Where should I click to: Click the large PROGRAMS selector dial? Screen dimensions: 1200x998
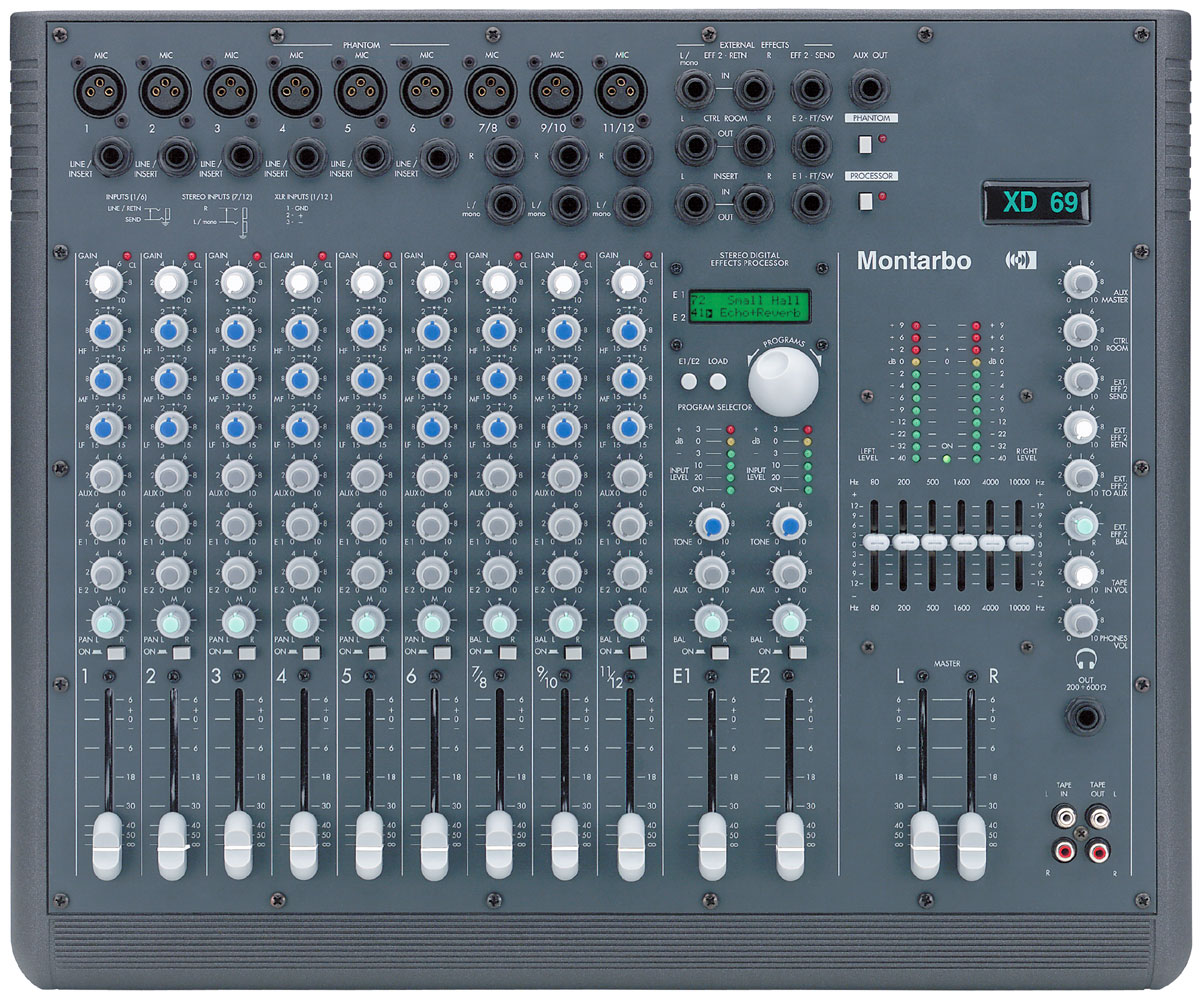[783, 381]
